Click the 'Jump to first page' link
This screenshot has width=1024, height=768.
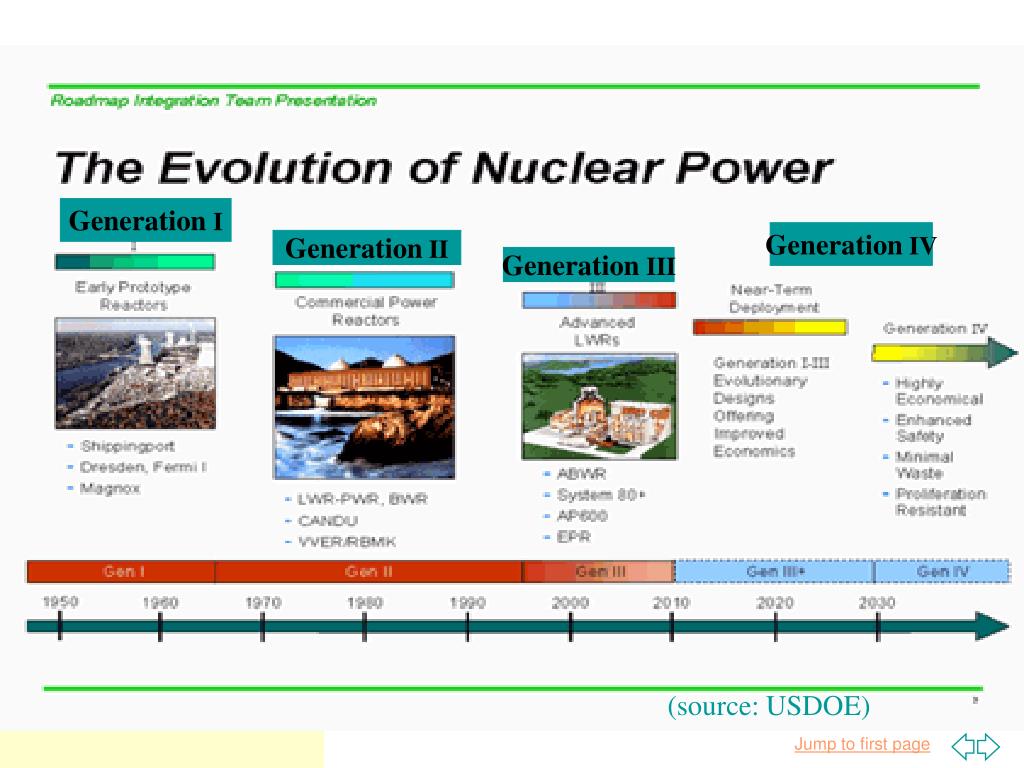tap(861, 744)
